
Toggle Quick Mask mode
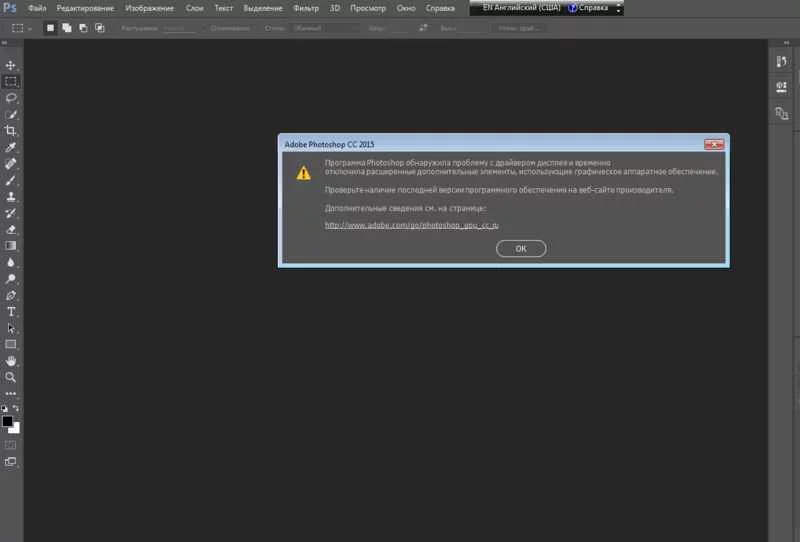coord(11,445)
